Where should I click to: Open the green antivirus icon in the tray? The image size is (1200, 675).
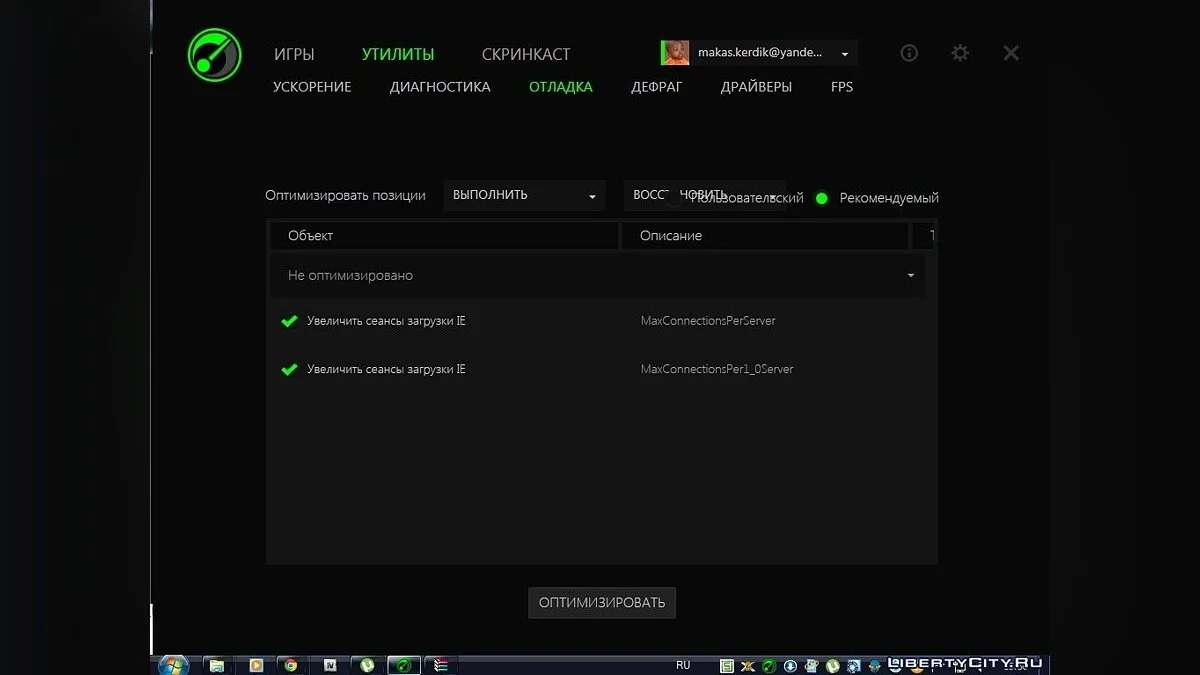click(x=768, y=664)
